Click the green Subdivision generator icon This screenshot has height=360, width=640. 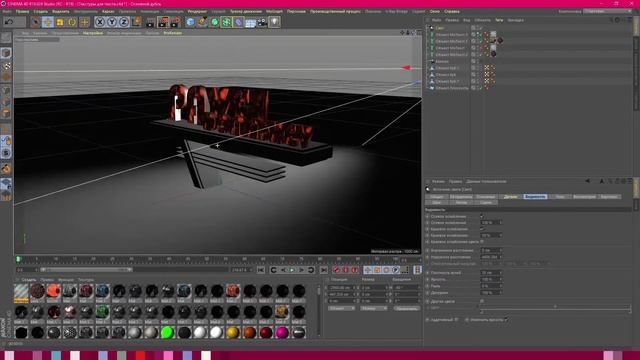[x=214, y=22]
